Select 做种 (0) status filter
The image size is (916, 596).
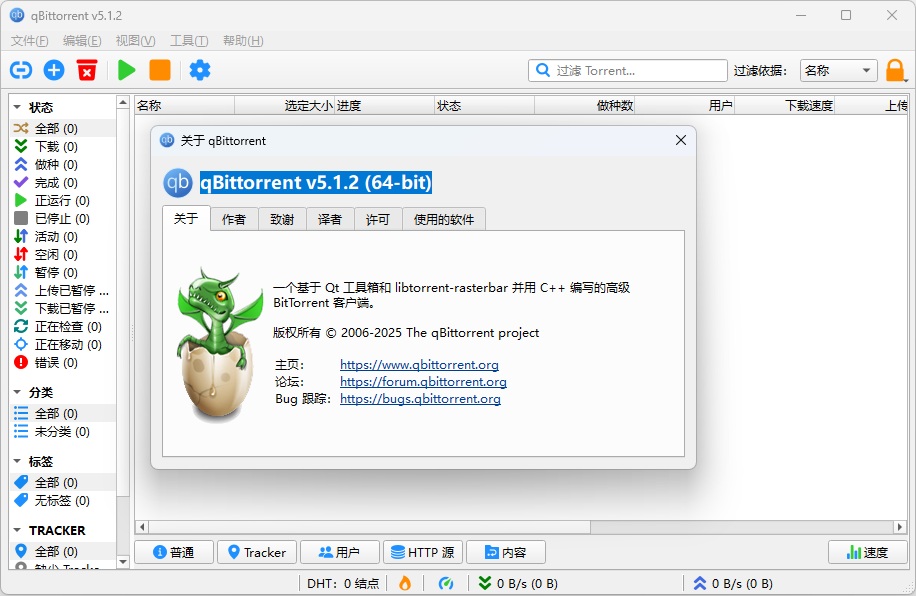tap(56, 164)
